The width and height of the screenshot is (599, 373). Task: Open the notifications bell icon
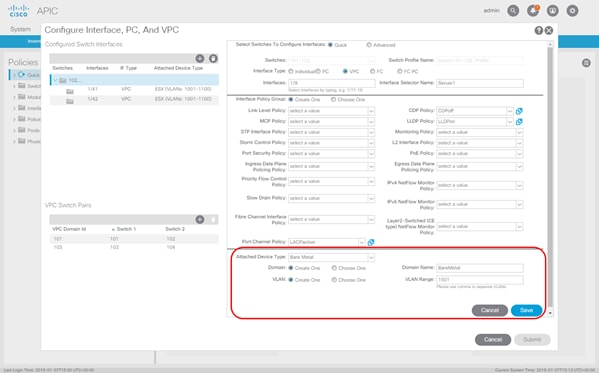click(533, 11)
